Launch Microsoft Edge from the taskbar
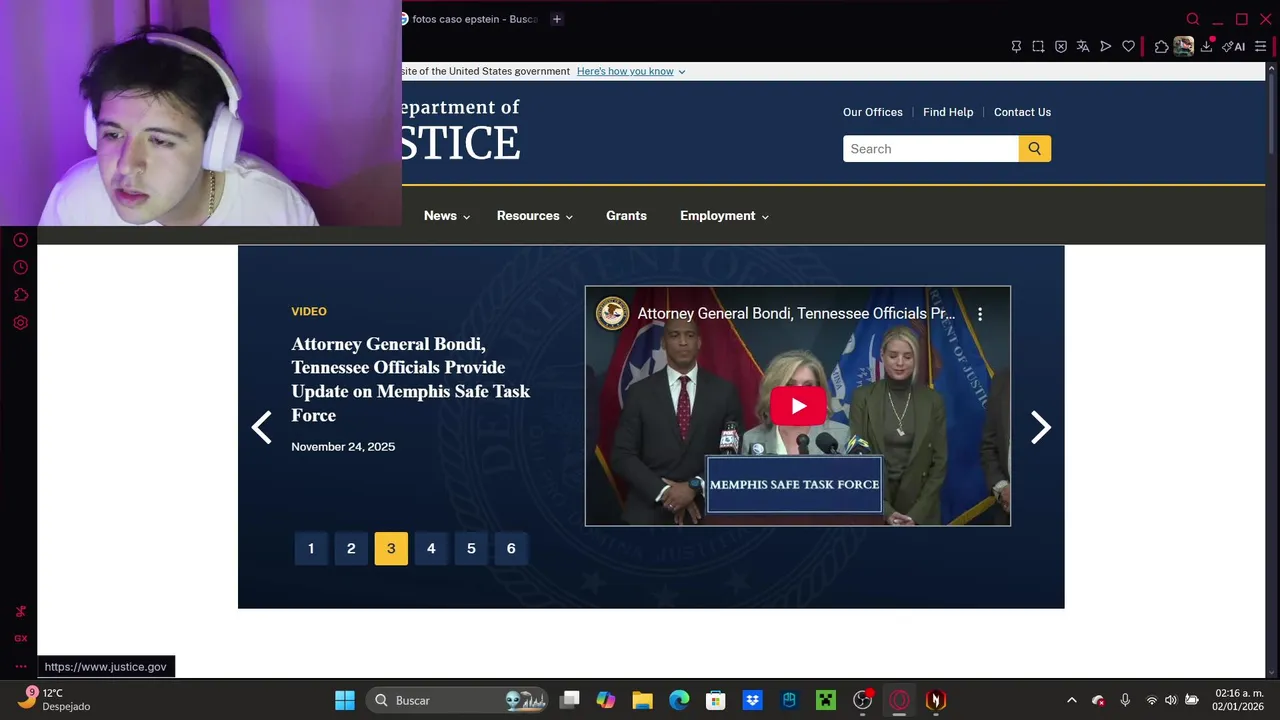This screenshot has width=1280, height=720. 679,700
